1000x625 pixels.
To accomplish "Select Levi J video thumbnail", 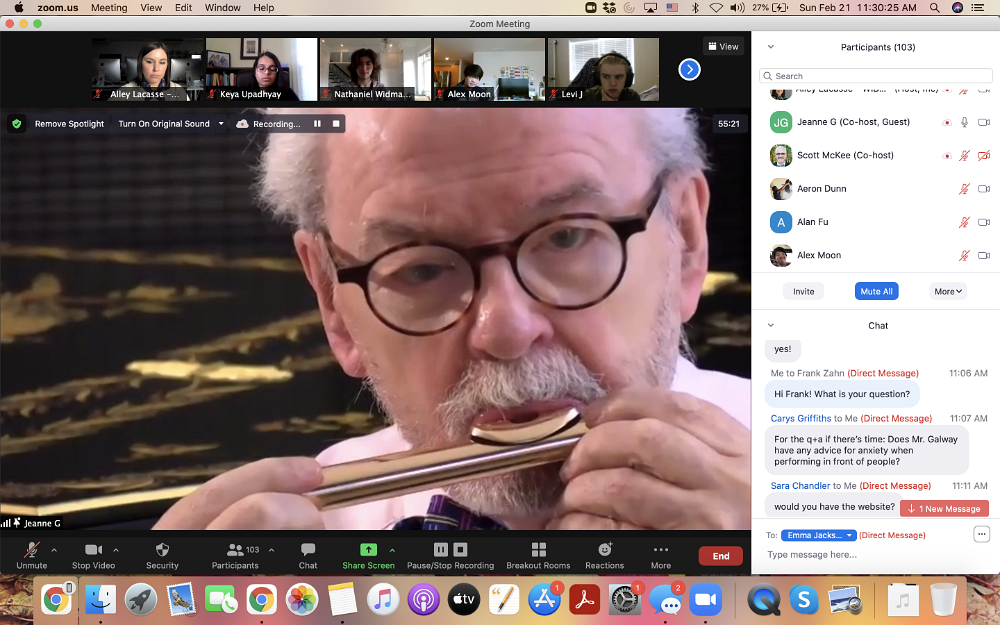I will [x=603, y=69].
